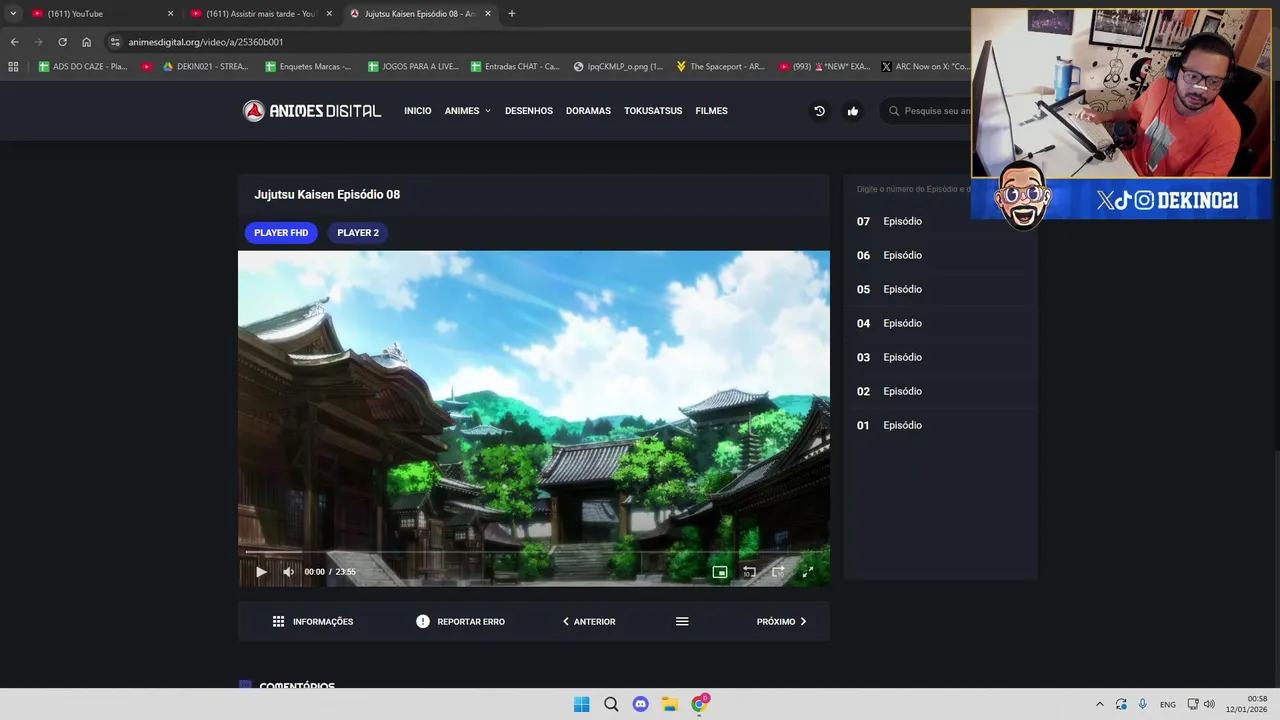Play the Jujutsu Kaisen episode video
The height and width of the screenshot is (720, 1280).
261,572
